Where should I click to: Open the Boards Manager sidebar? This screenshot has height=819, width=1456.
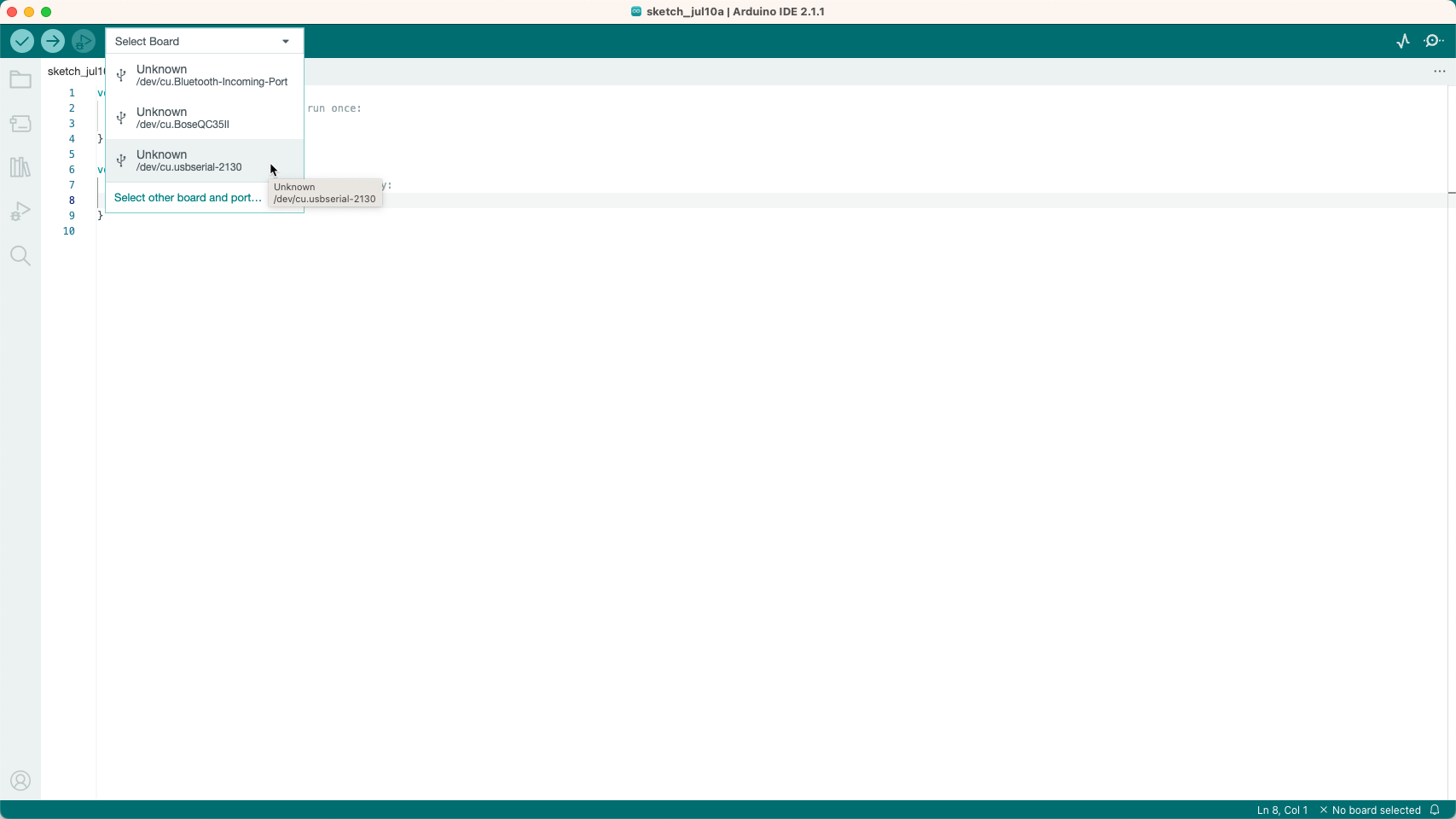(20, 124)
